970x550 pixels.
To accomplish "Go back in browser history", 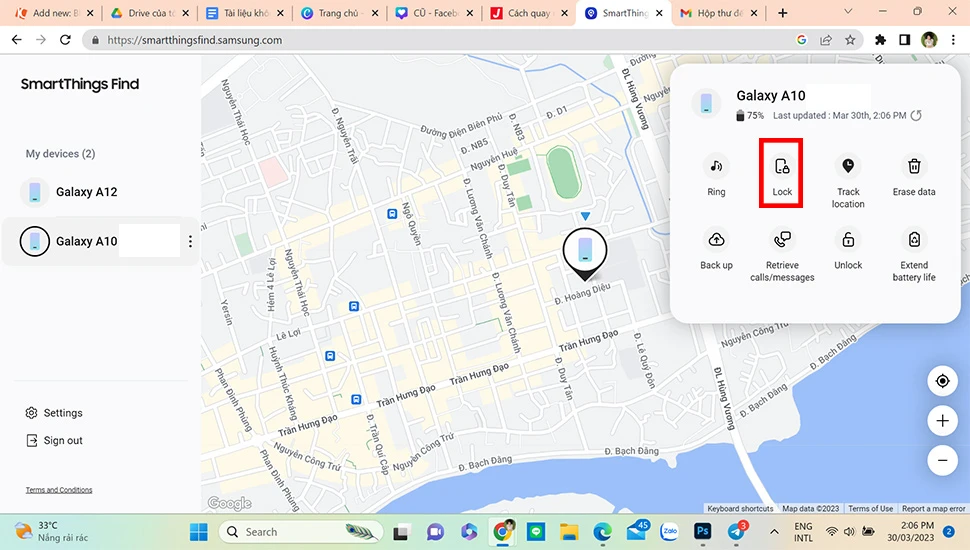I will click(x=17, y=40).
